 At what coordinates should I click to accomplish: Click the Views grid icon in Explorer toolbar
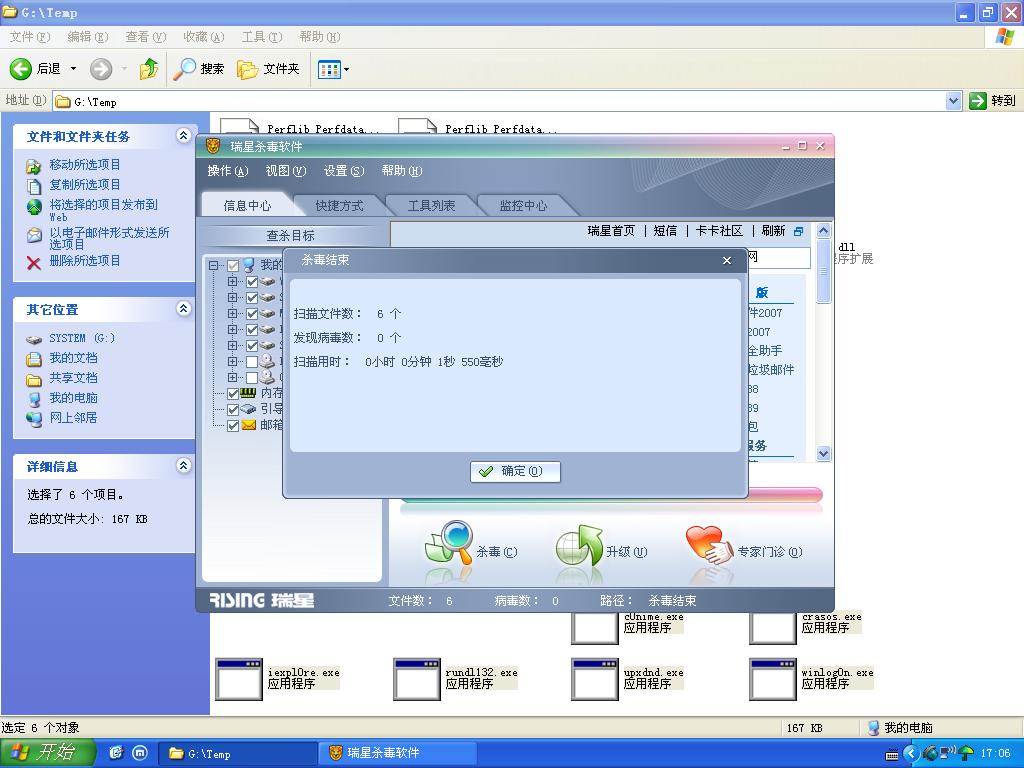click(329, 69)
